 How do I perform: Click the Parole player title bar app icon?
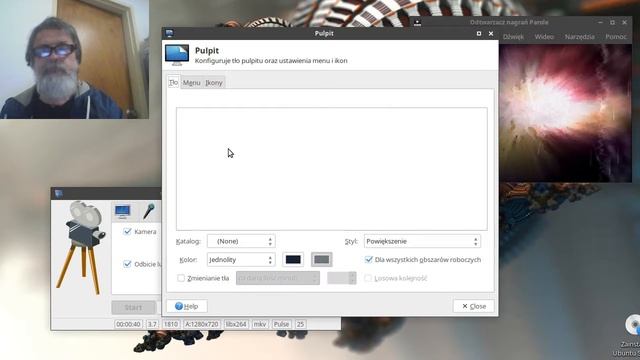417,22
